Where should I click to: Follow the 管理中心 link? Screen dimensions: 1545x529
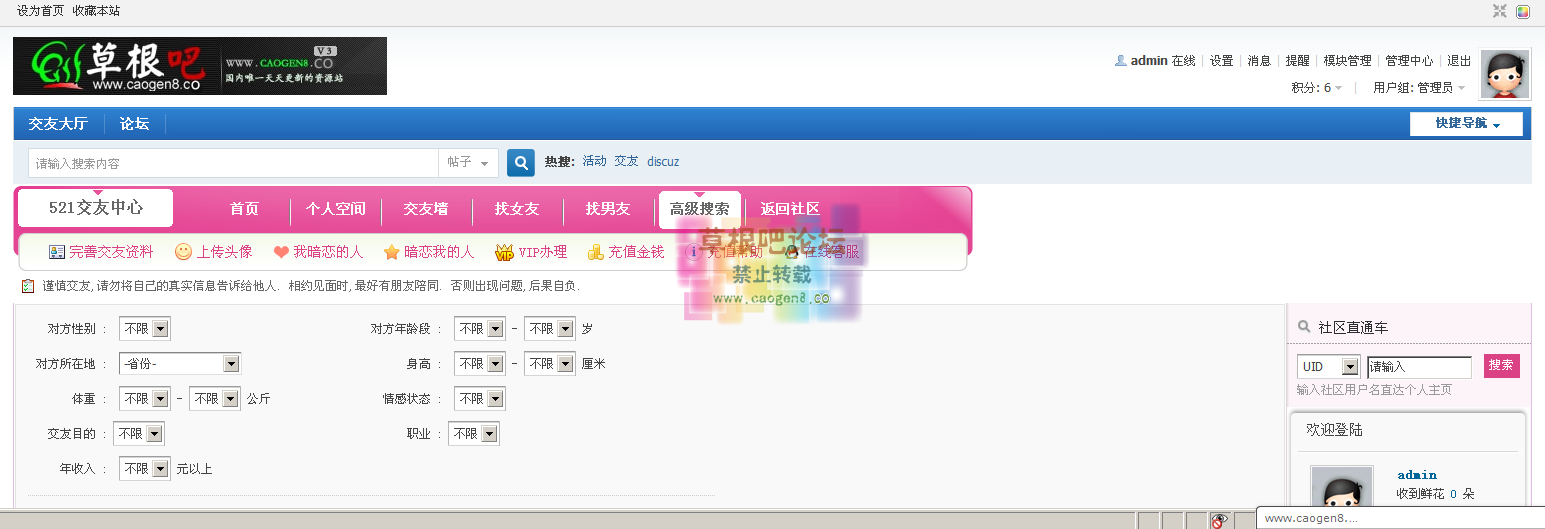coord(1408,61)
